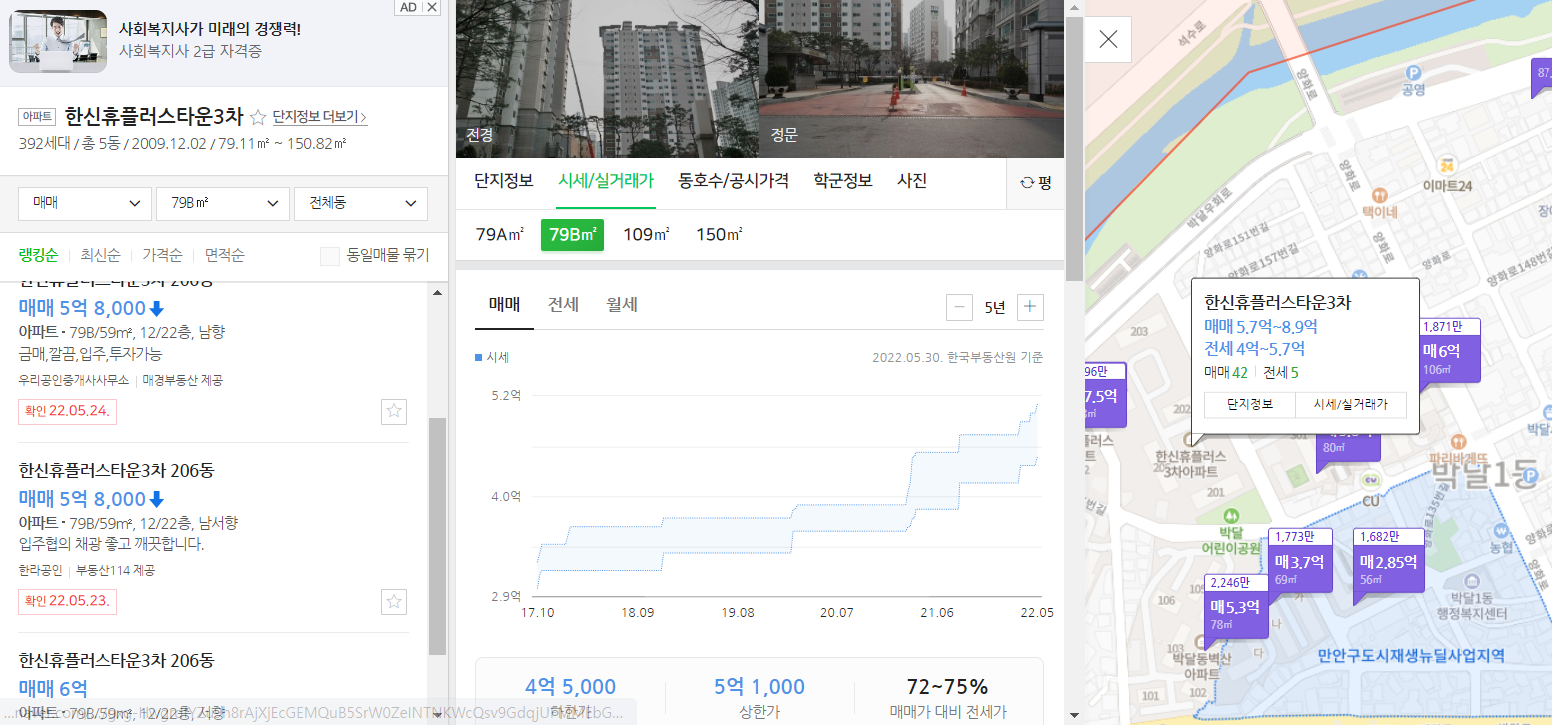
Task: Sort listings by 최신순
Action: pos(100,255)
